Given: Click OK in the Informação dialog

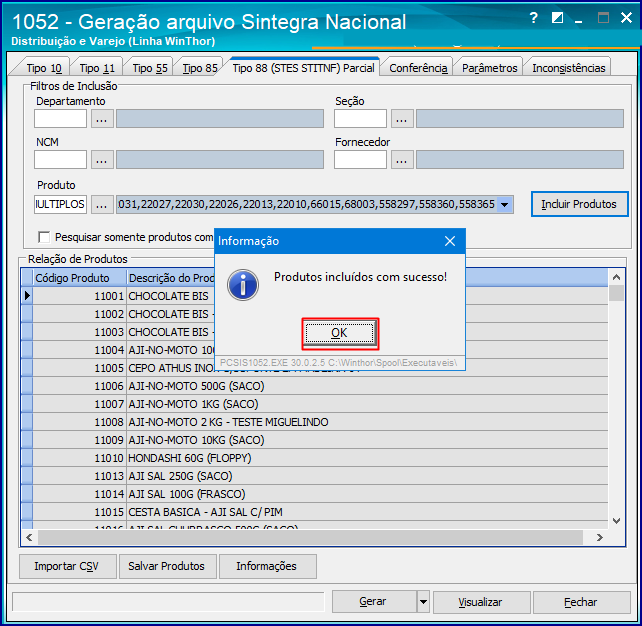Looking at the screenshot, I should tap(340, 333).
